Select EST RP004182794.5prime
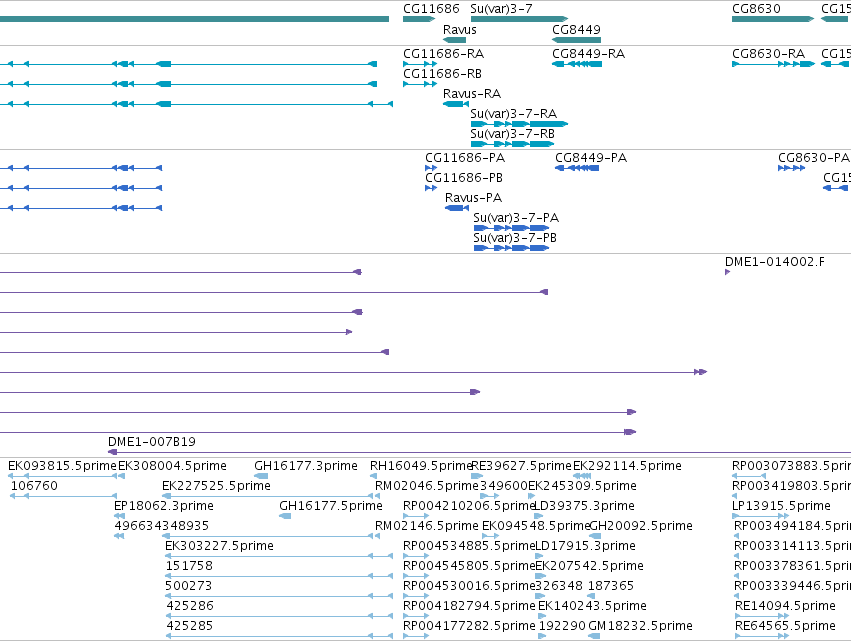The width and height of the screenshot is (851, 641). coord(416,616)
